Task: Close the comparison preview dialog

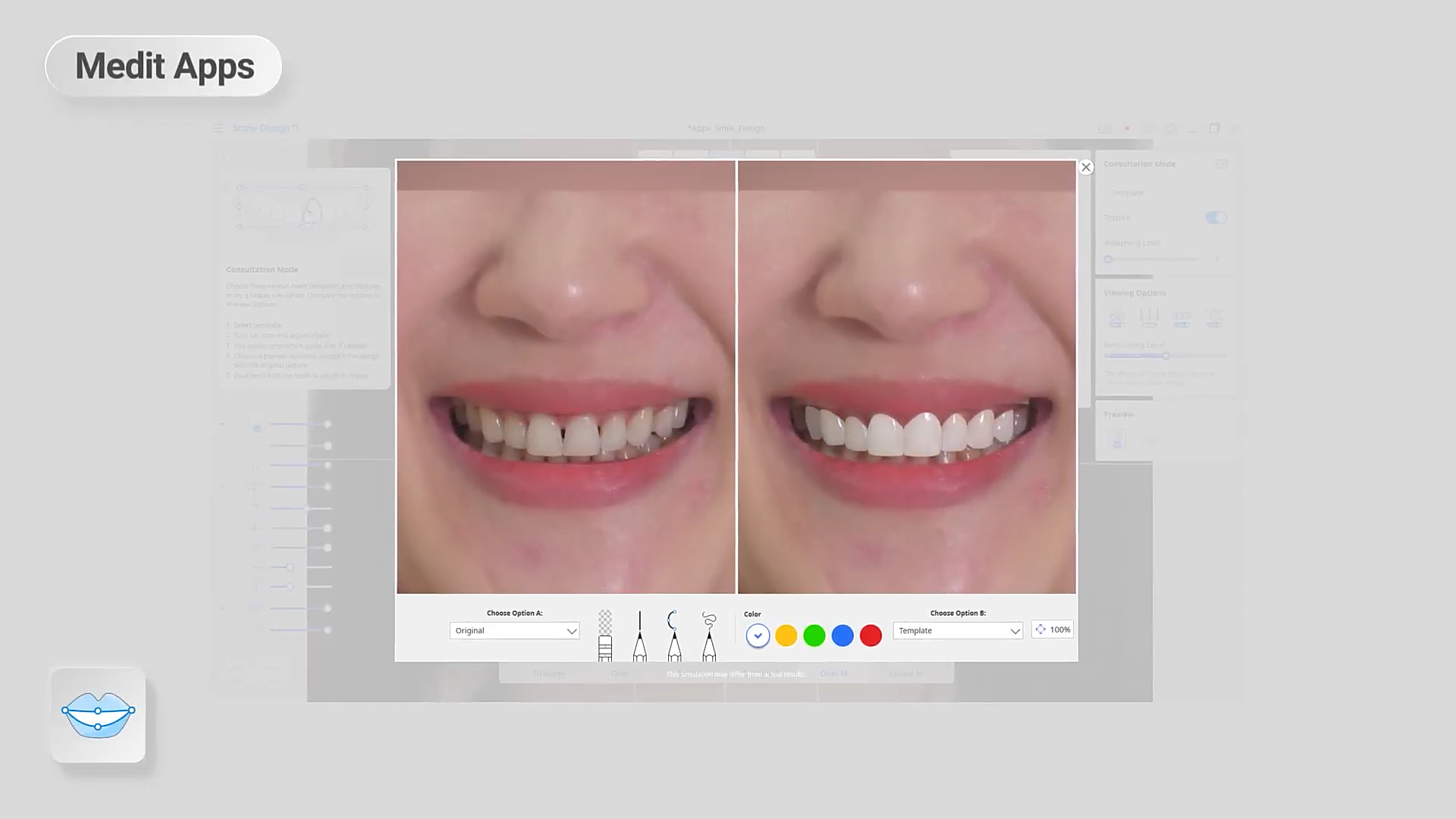Action: [x=1086, y=168]
